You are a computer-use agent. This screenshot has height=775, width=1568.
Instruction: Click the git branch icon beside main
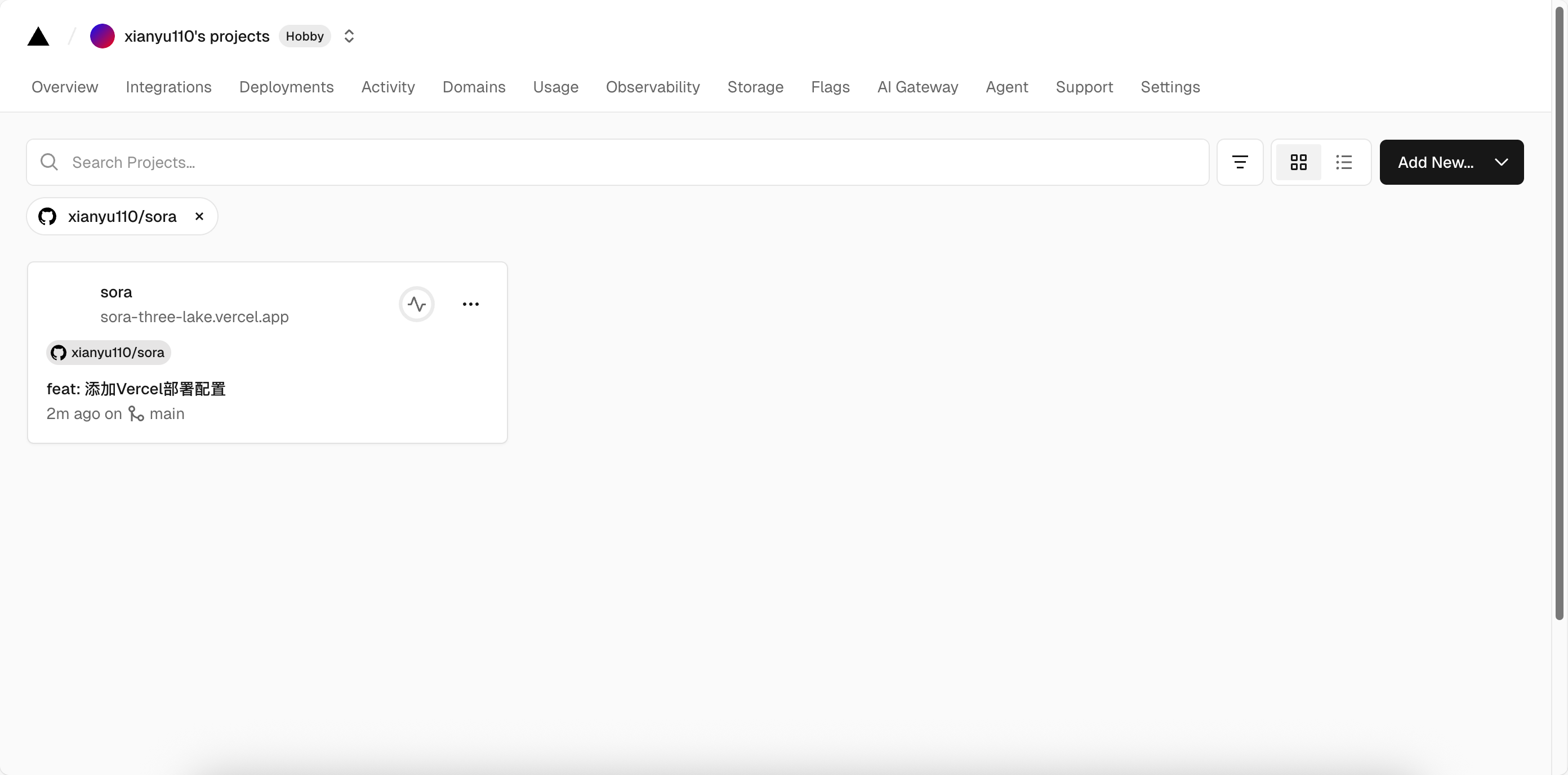(x=136, y=414)
